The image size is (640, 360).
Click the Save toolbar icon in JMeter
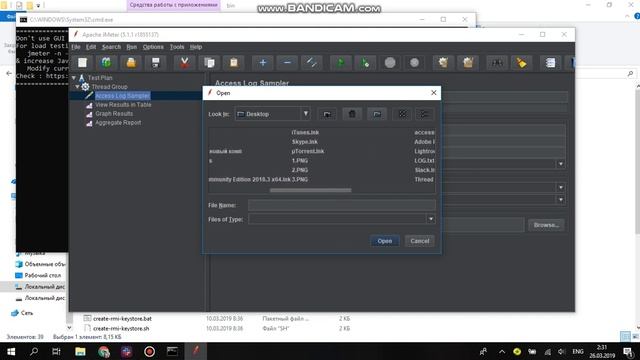point(156,63)
